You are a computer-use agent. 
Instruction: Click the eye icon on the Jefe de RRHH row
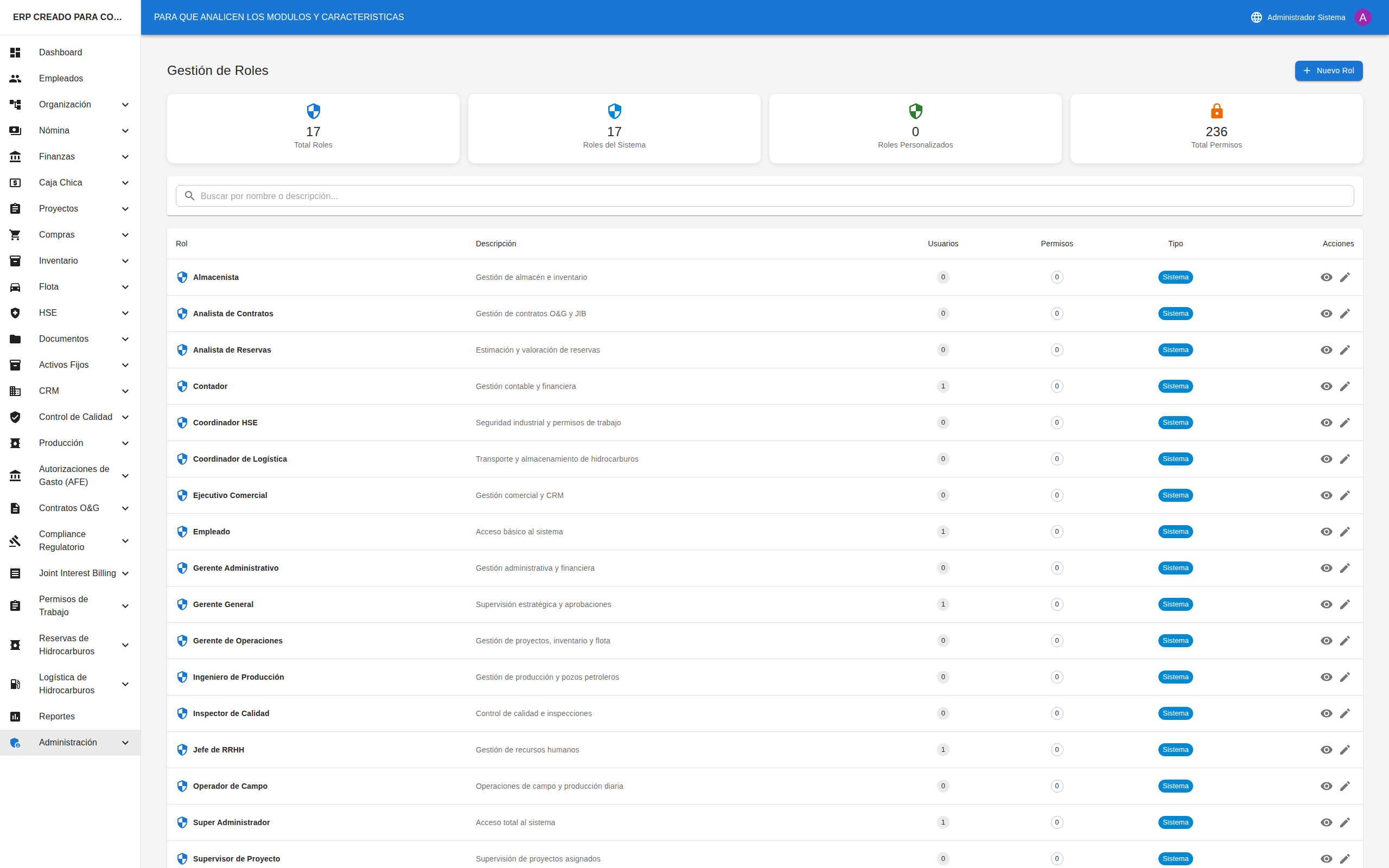click(x=1326, y=750)
